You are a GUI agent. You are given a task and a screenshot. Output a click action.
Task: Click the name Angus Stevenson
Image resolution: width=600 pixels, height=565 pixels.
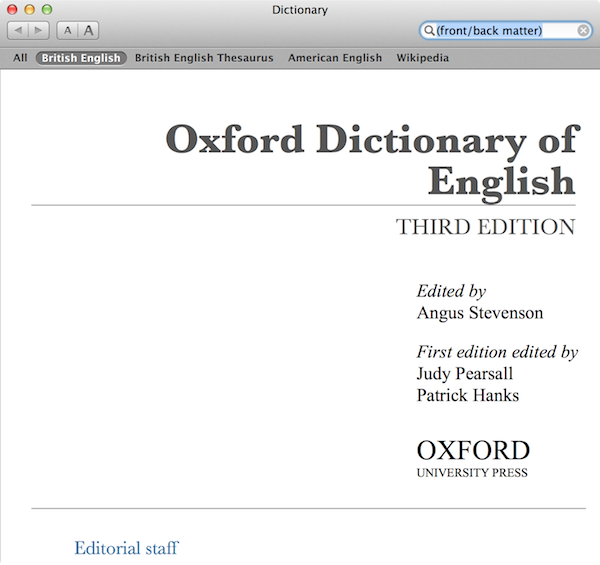pyautogui.click(x=480, y=313)
